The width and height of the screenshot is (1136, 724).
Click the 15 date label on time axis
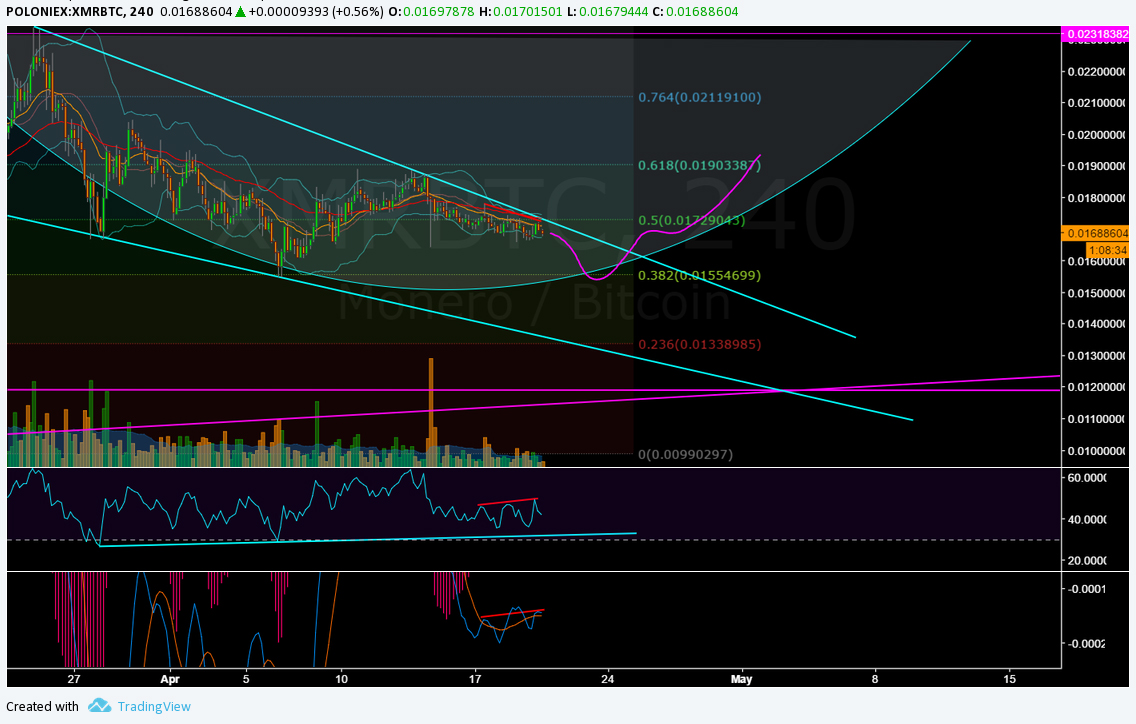1009,679
